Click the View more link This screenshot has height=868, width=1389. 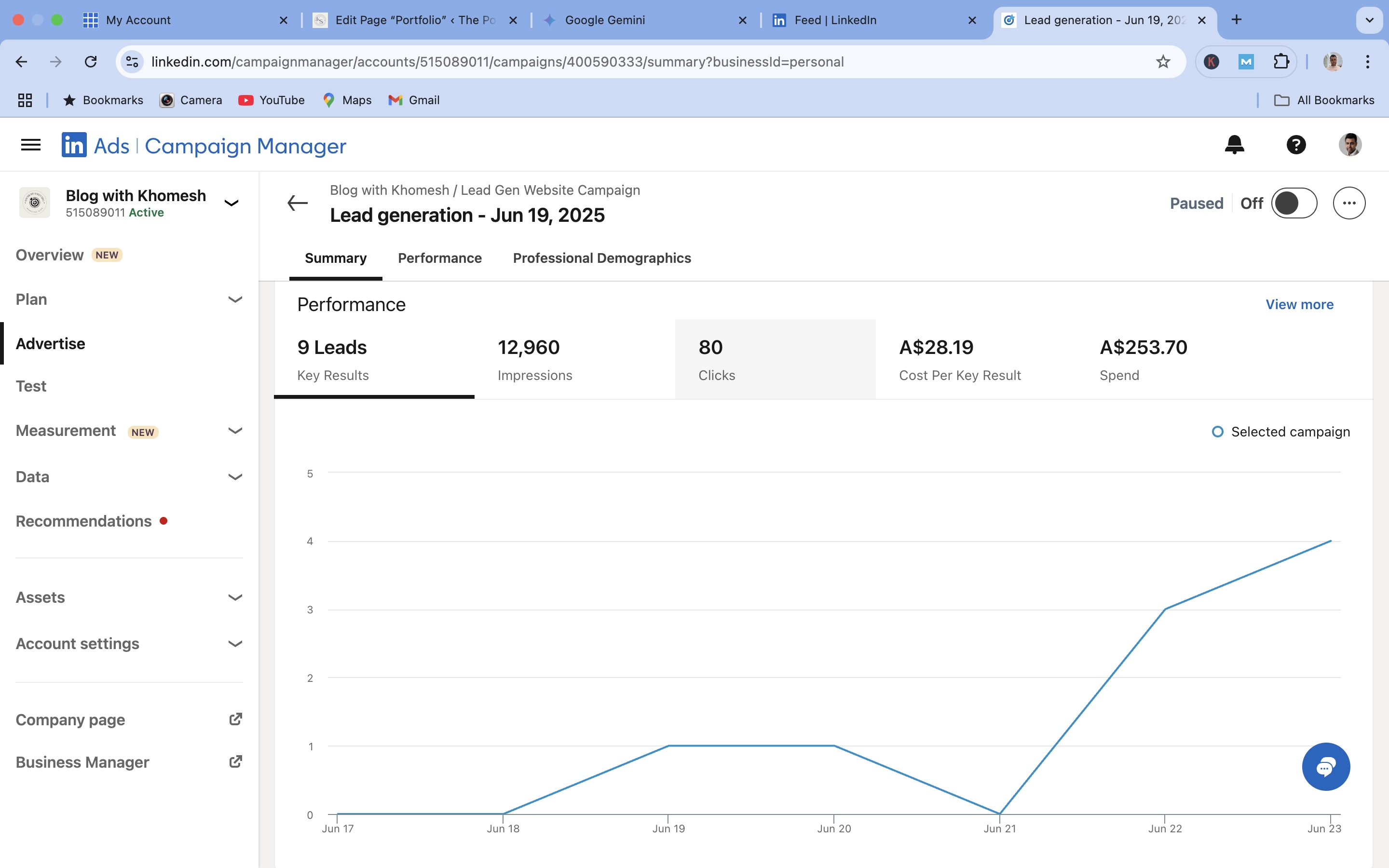(1299, 304)
